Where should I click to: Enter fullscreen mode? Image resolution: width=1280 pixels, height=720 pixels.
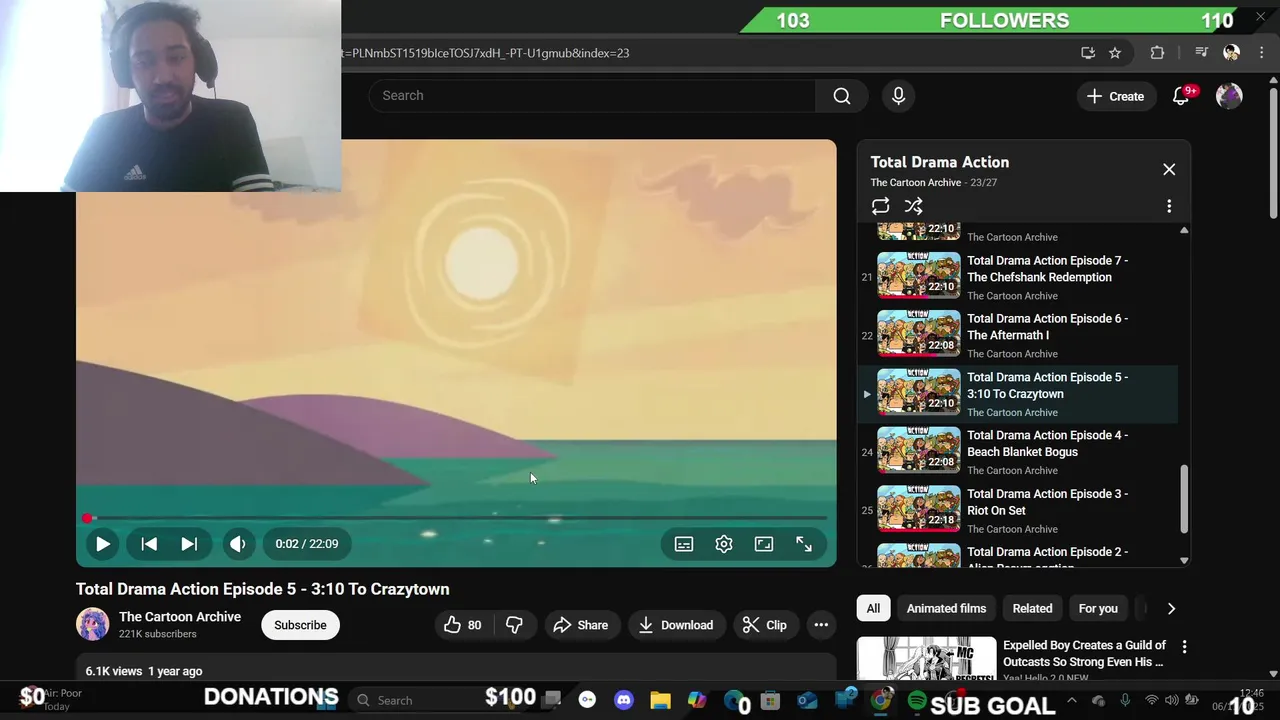804,544
